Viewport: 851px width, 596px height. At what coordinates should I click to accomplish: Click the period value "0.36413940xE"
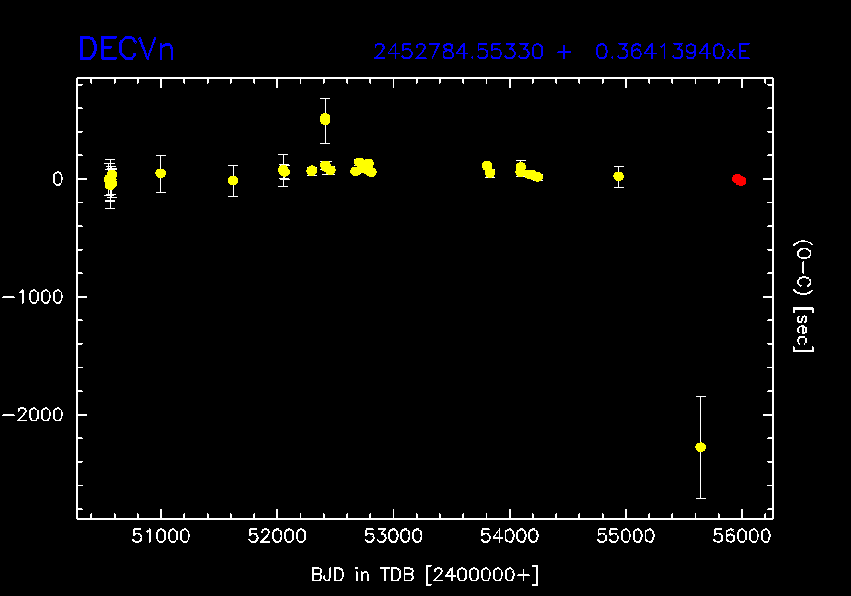672,51
